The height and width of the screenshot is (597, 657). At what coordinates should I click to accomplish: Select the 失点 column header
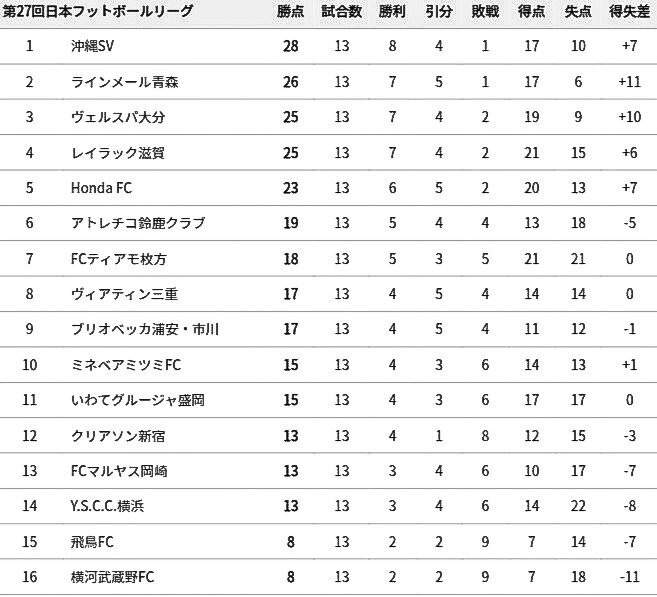(578, 12)
